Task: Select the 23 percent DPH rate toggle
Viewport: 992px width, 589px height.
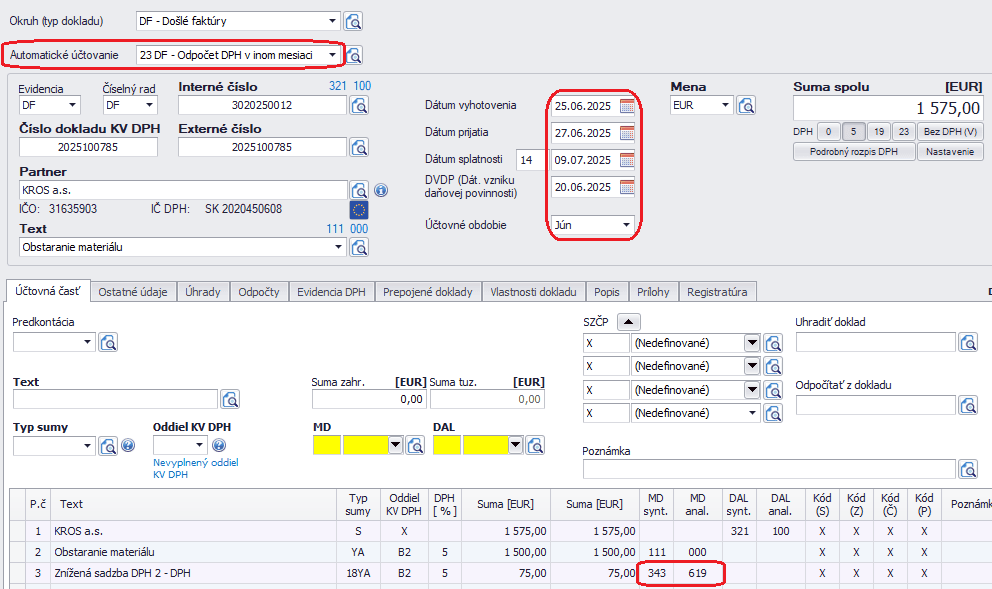Action: pyautogui.click(x=903, y=132)
